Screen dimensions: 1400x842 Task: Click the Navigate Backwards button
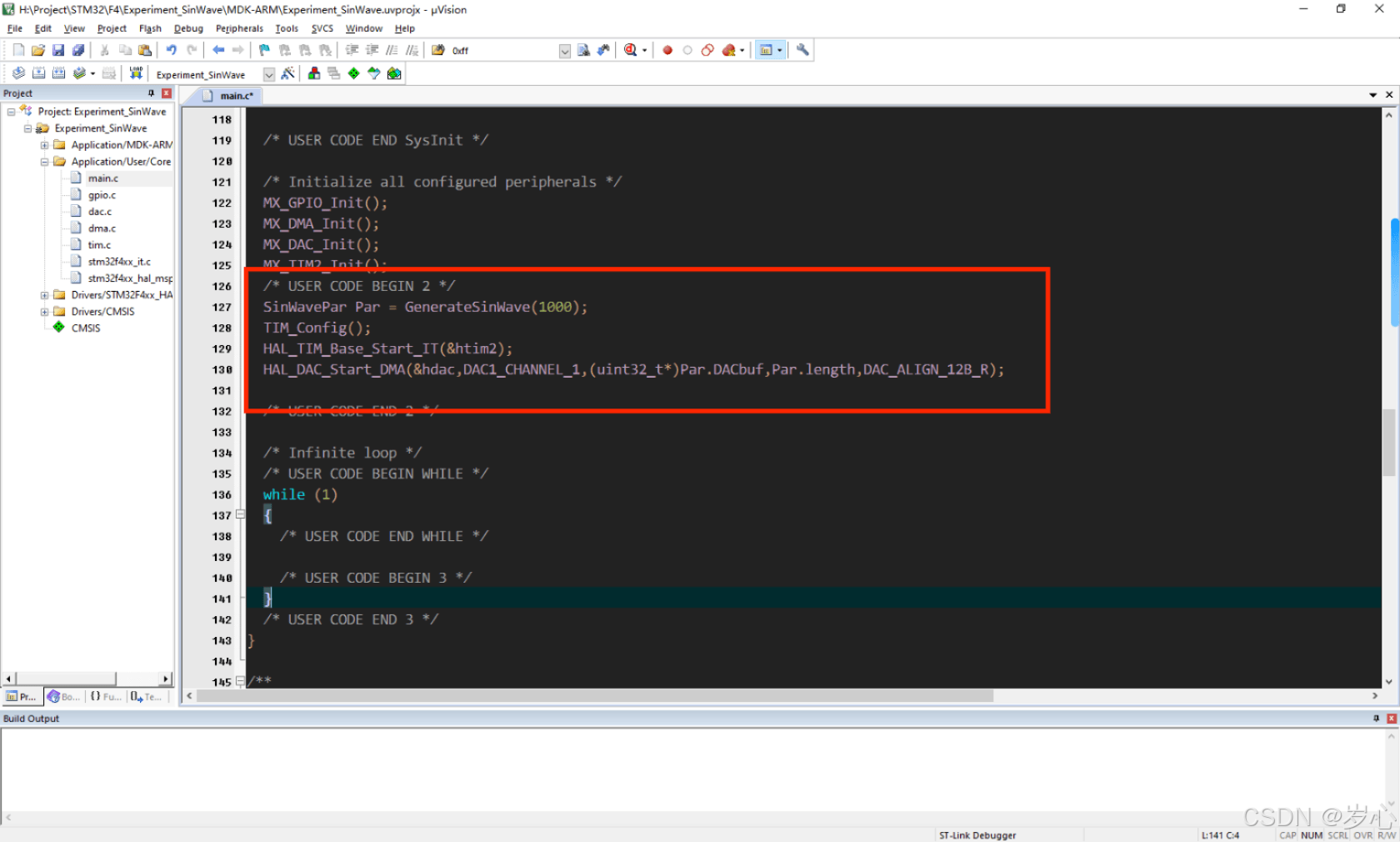click(x=217, y=50)
